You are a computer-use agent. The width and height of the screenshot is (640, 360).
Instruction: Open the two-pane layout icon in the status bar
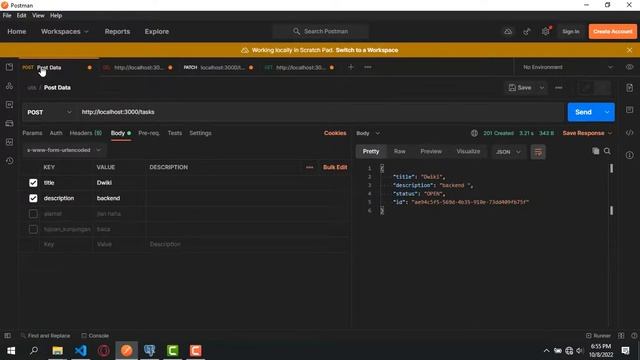point(621,336)
